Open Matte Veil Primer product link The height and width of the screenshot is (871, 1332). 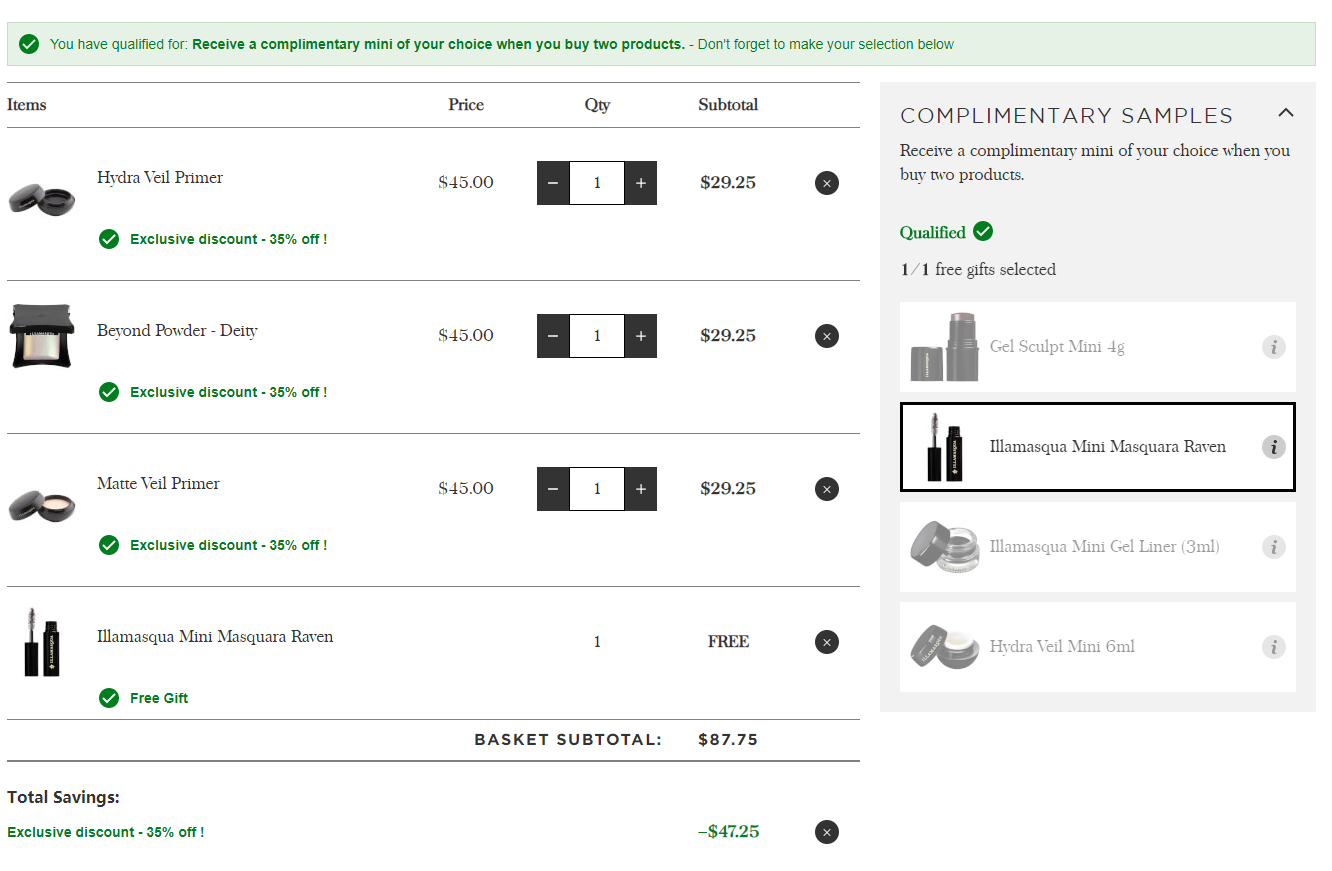click(158, 484)
